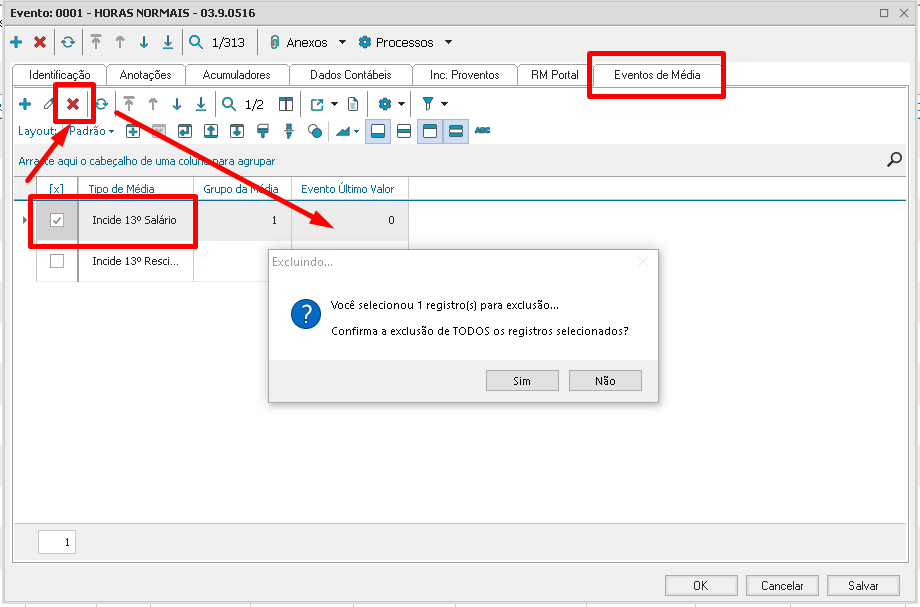Save new layout icon with plus
Viewport: 920px width, 607px height.
point(133,131)
